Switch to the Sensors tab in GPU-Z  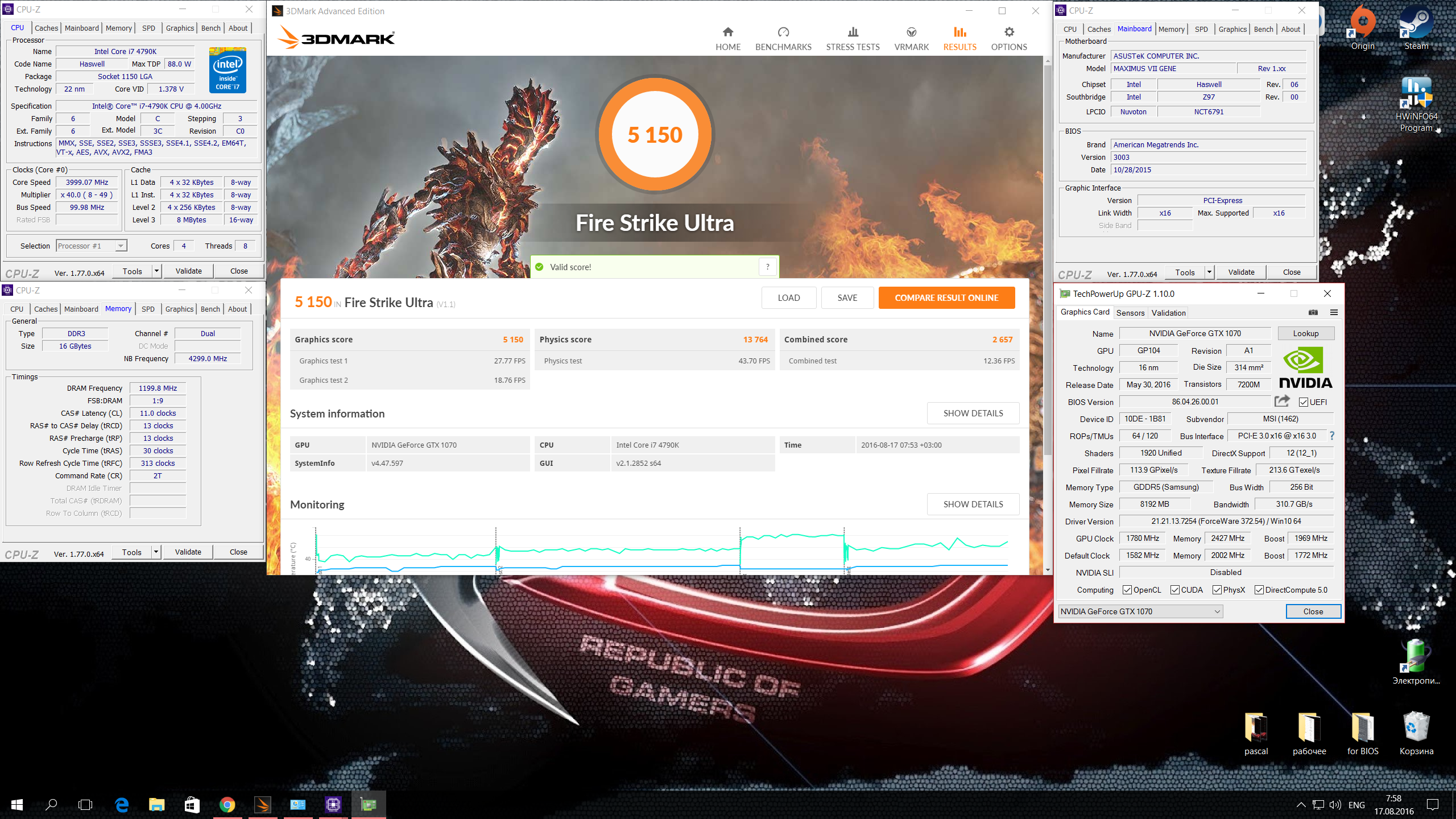click(1130, 313)
